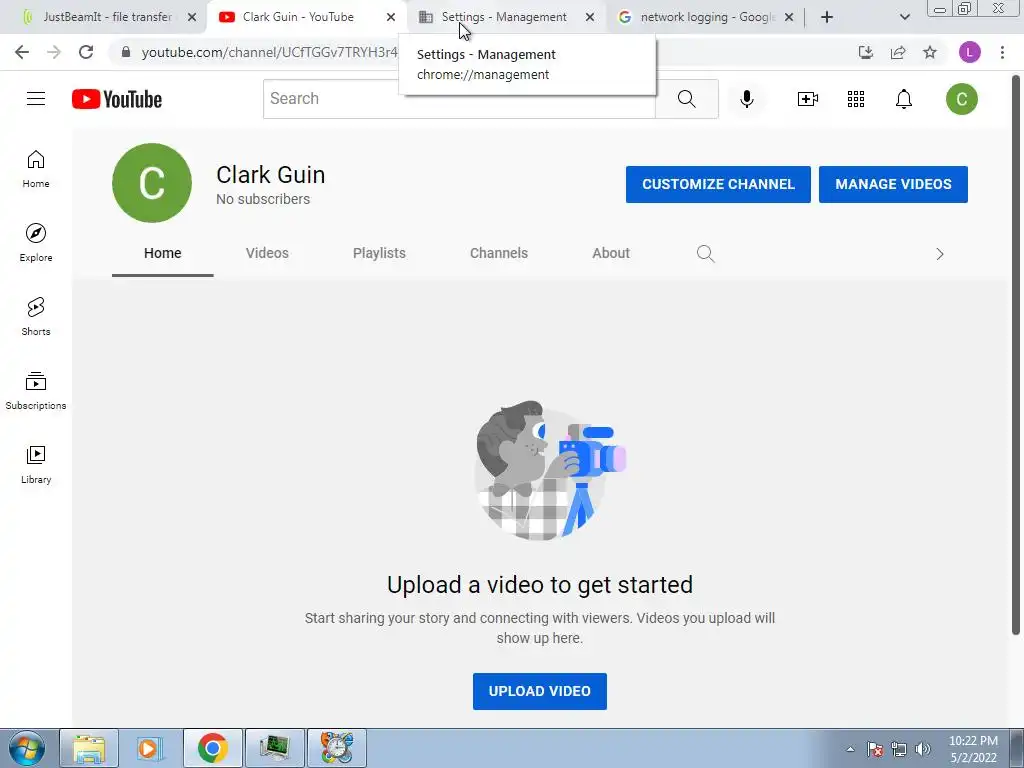Open the clock app in the taskbar
The image size is (1024, 768).
pyautogui.click(x=336, y=748)
